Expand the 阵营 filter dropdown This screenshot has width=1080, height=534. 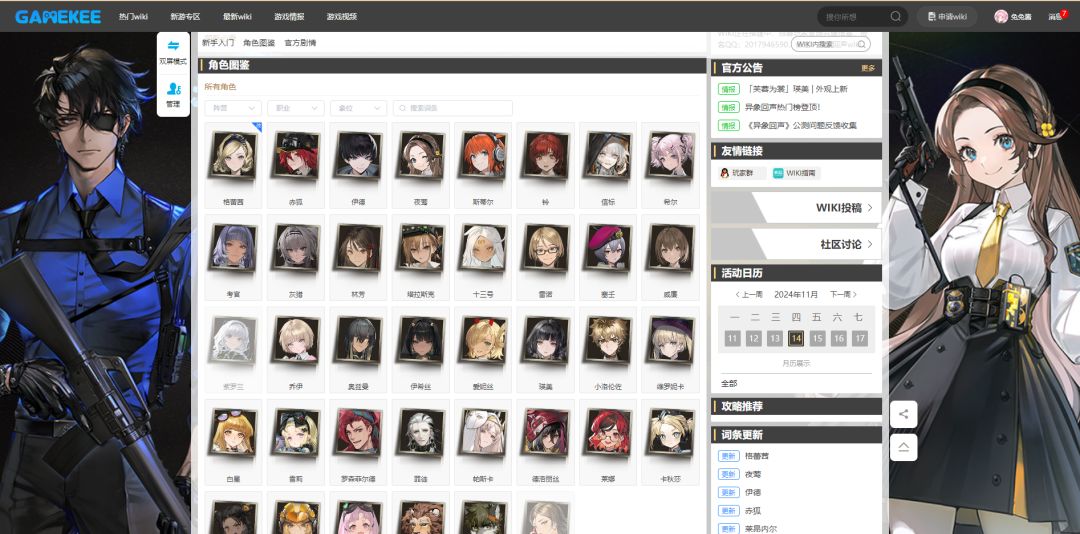click(233, 108)
